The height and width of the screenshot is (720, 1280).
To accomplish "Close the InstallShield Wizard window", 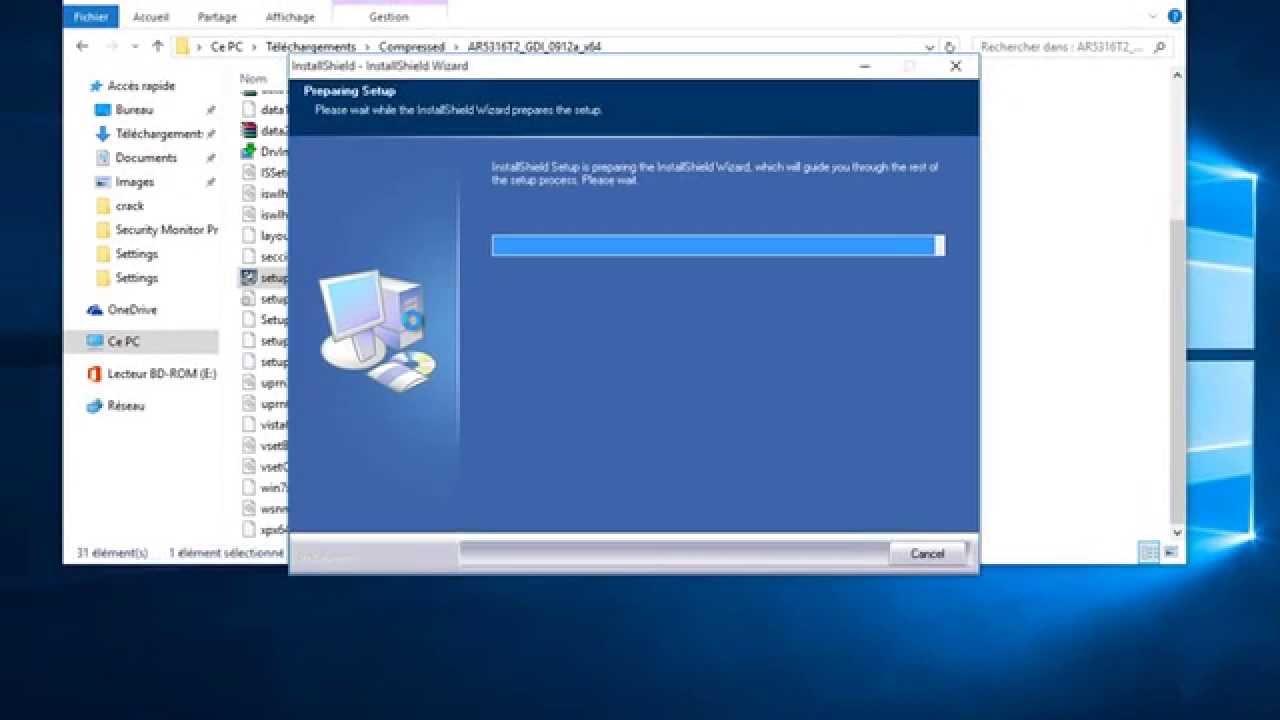I will tap(955, 66).
